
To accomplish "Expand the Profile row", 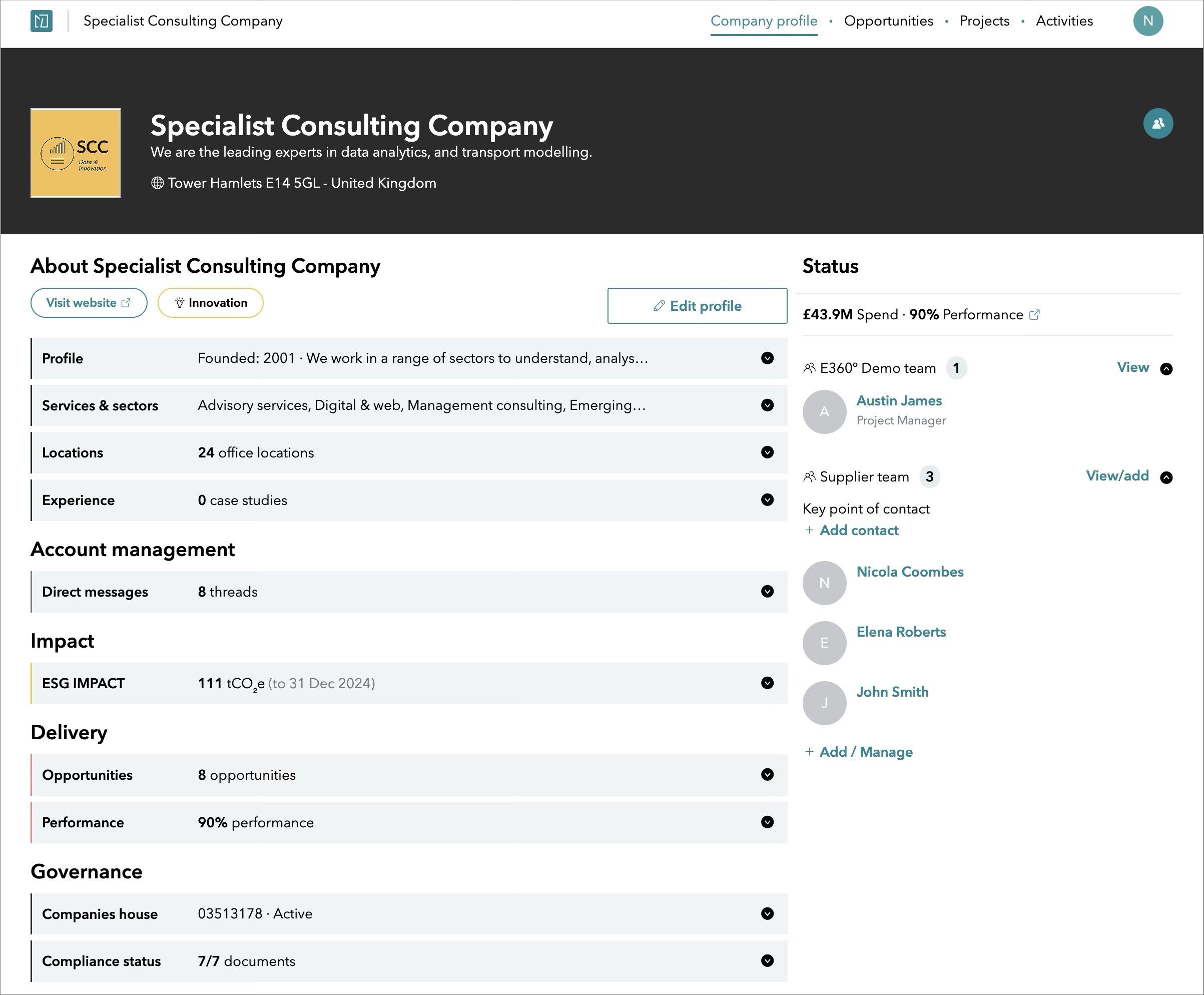I will (767, 358).
